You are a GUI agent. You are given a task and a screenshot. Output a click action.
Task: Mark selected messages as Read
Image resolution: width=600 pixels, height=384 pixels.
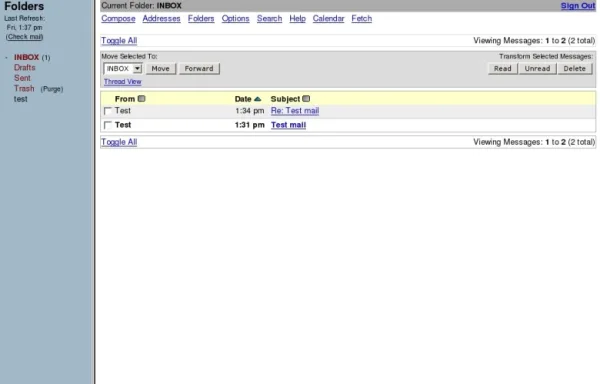tap(502, 68)
